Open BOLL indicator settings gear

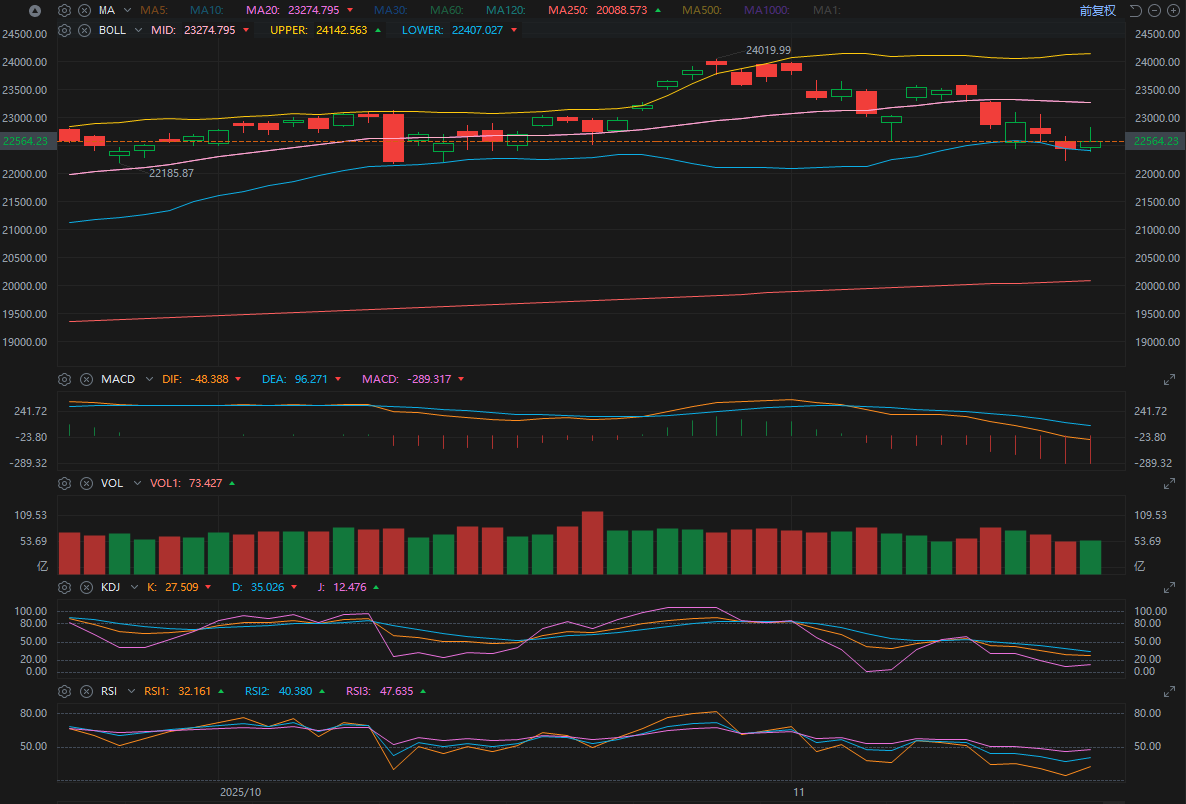coord(64,30)
